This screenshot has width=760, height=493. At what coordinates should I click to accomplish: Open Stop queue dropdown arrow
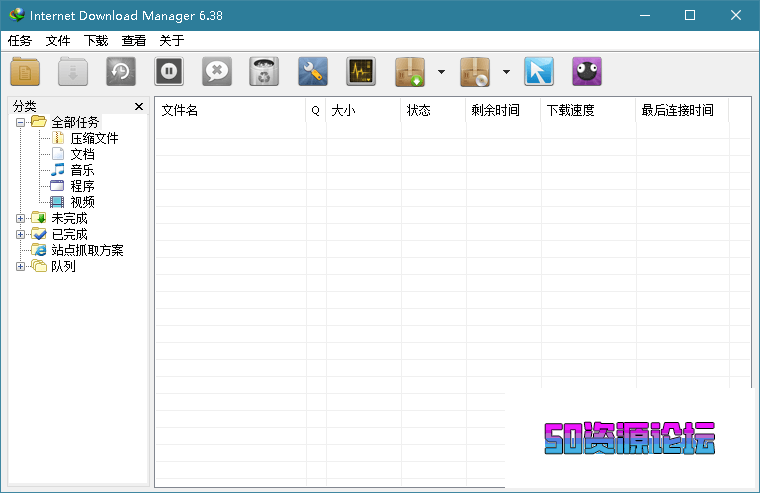506,72
